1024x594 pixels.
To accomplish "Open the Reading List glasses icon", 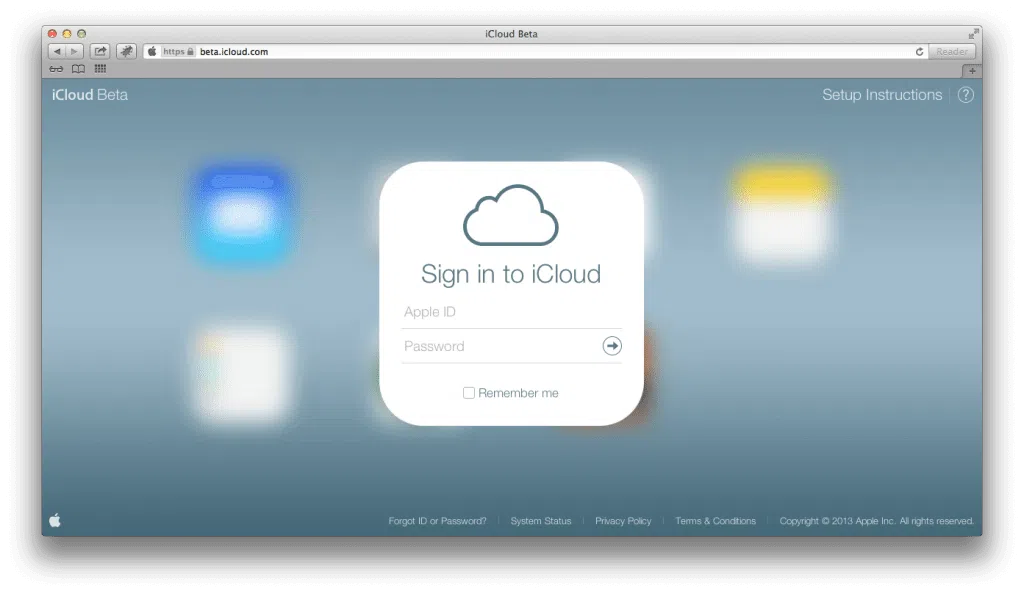I will tap(56, 69).
